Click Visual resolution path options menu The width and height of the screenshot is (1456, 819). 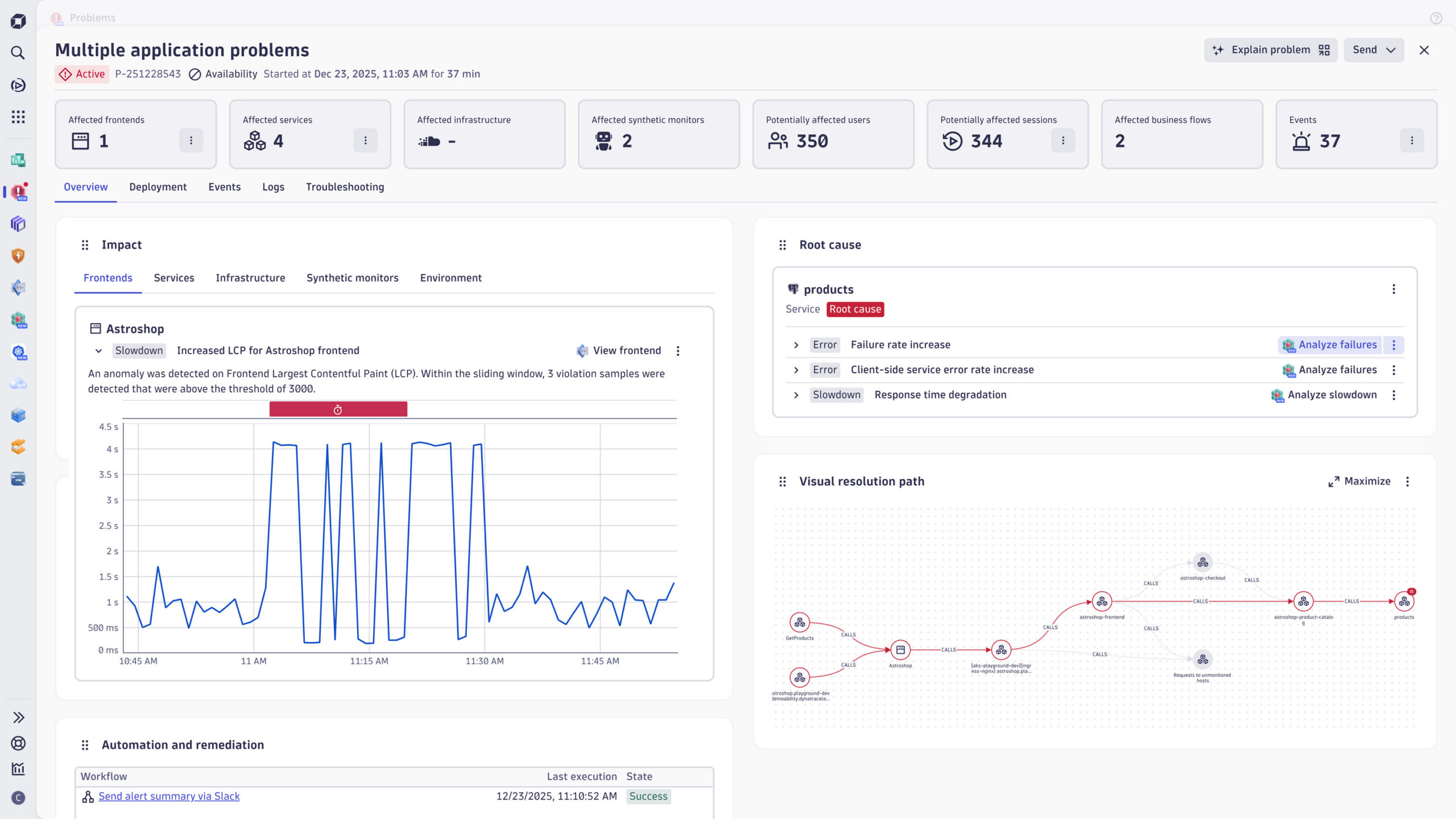[1408, 482]
